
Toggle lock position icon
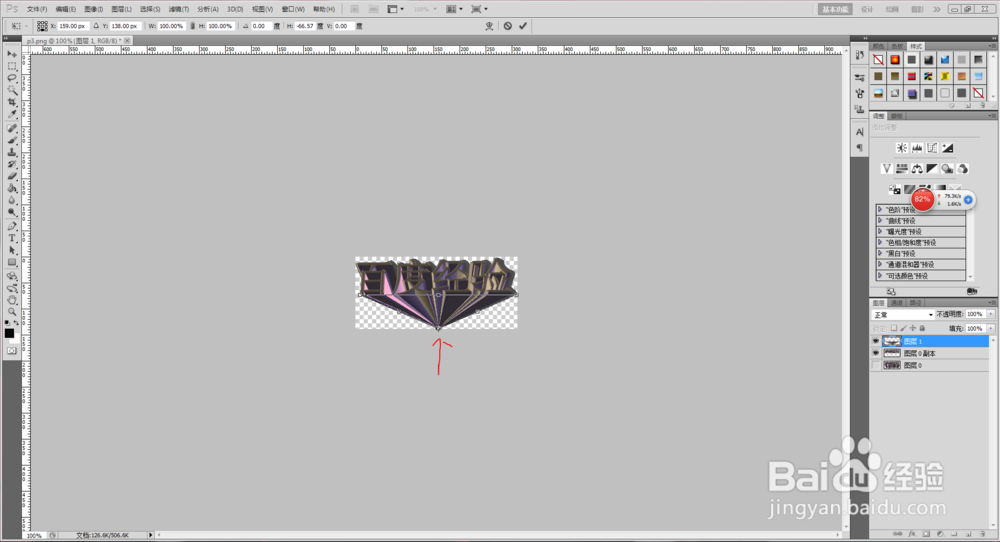coord(913,328)
